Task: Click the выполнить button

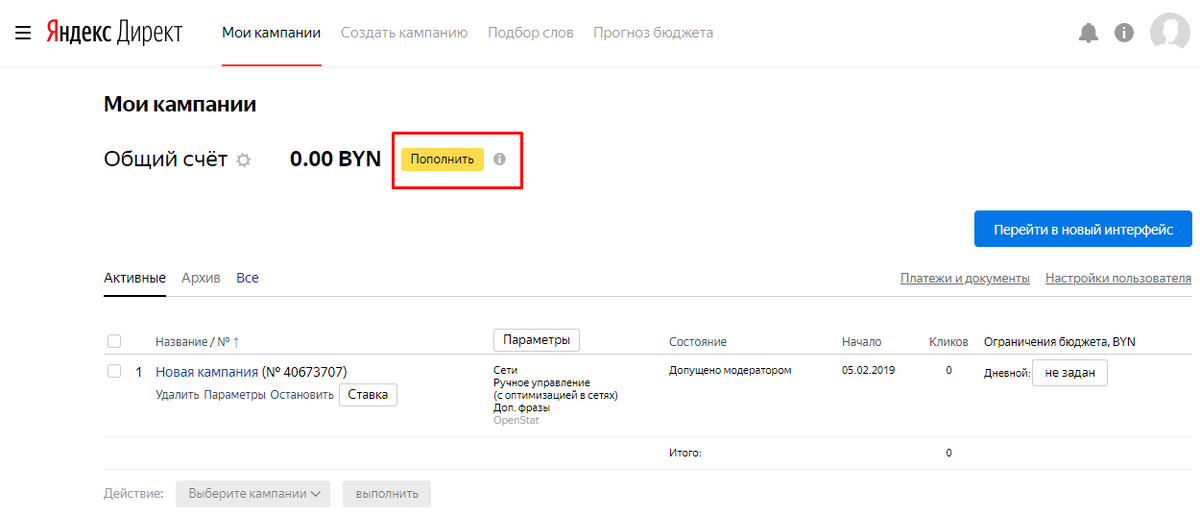Action: pos(386,493)
